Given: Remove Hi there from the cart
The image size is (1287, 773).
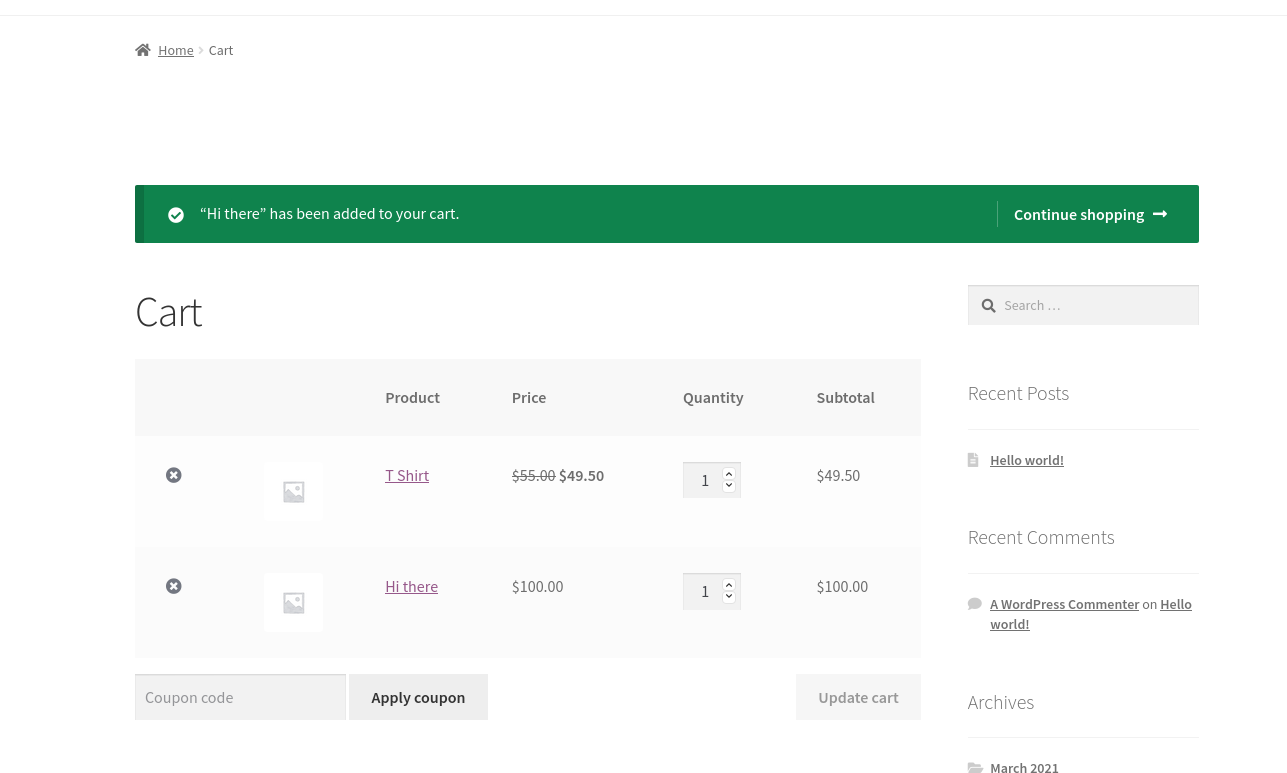Looking at the screenshot, I should tap(174, 586).
